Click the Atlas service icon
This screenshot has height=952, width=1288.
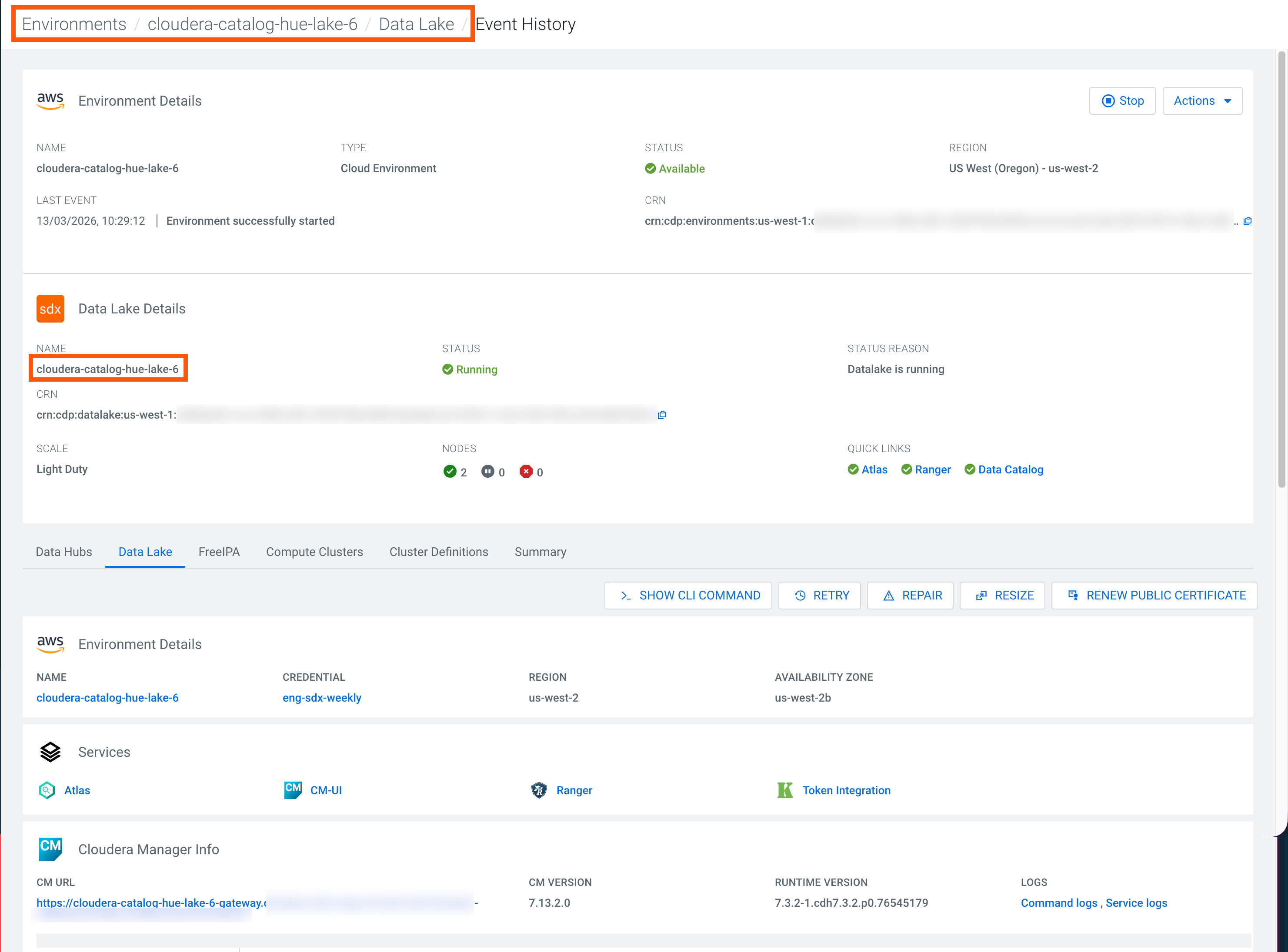(47, 790)
